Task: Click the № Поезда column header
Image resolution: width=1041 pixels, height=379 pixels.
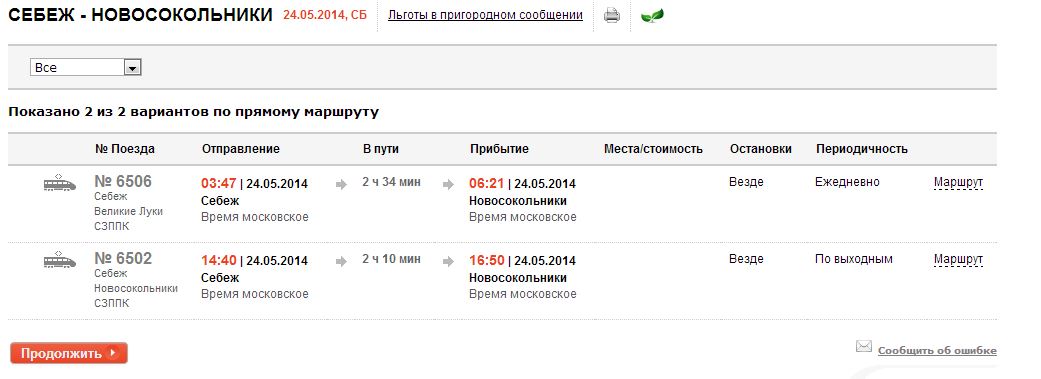Action: [x=125, y=149]
